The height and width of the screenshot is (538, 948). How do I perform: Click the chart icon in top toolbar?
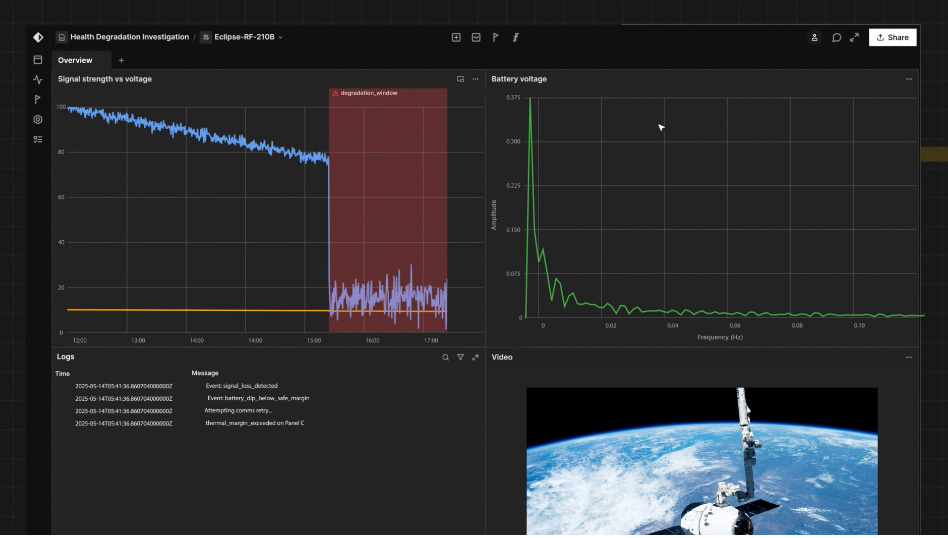(476, 37)
